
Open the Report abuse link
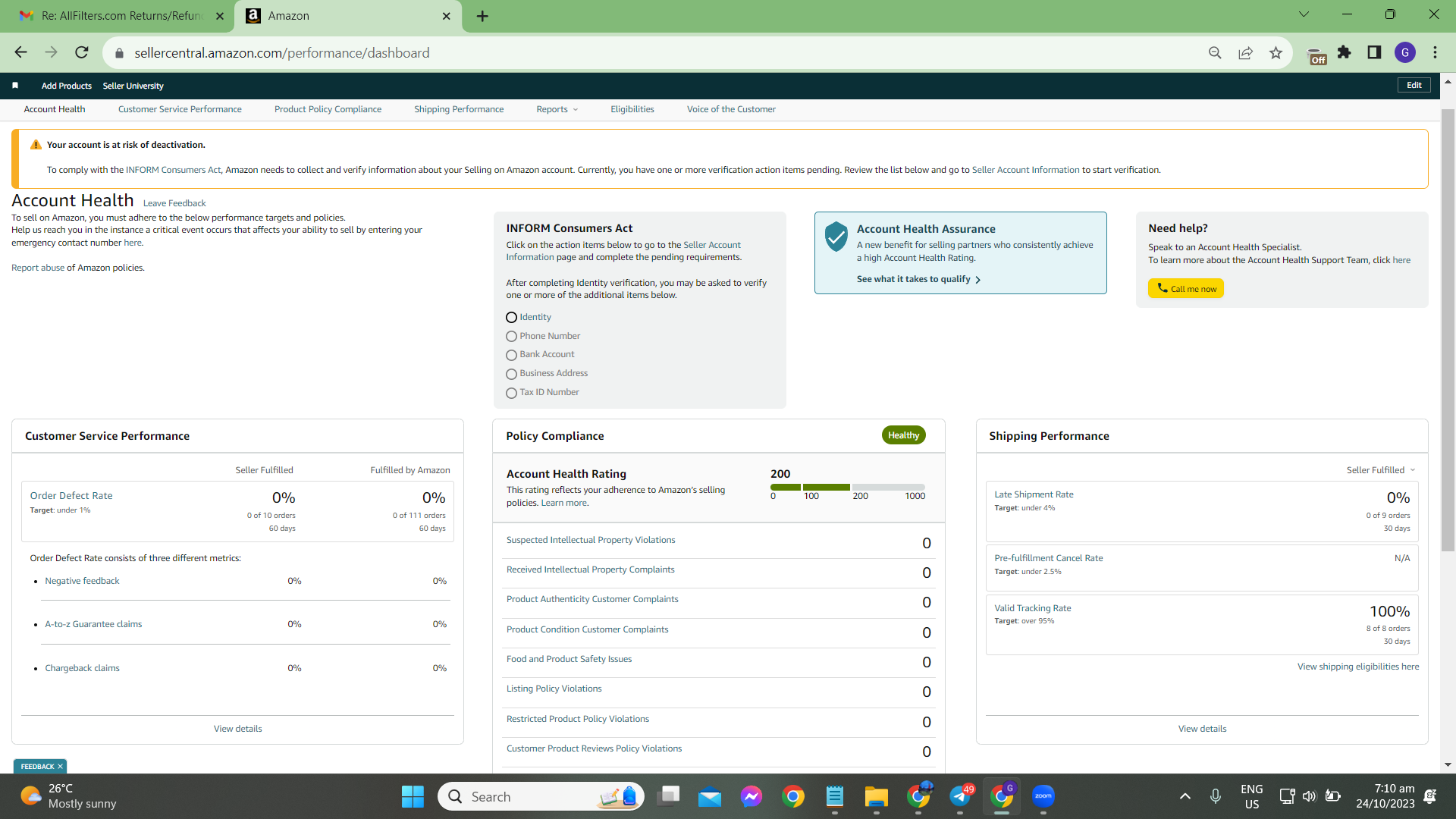point(38,268)
